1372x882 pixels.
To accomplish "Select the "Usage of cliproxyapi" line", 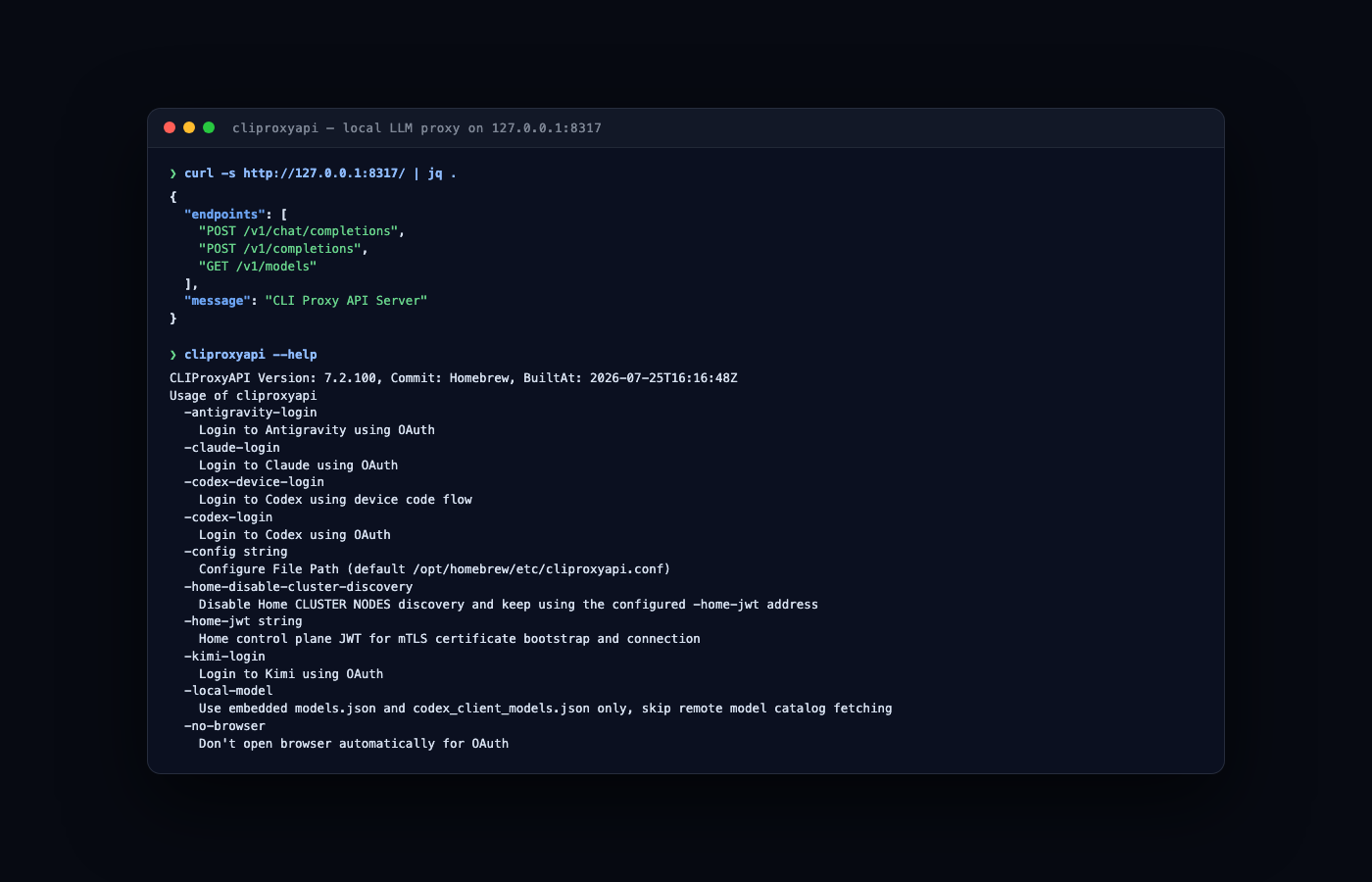I will point(243,396).
